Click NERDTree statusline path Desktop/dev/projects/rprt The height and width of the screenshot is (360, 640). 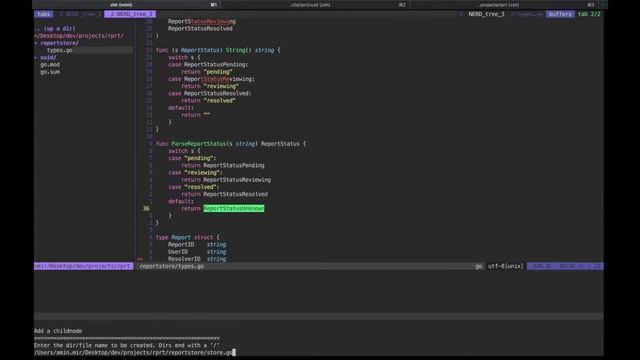tap(83, 266)
